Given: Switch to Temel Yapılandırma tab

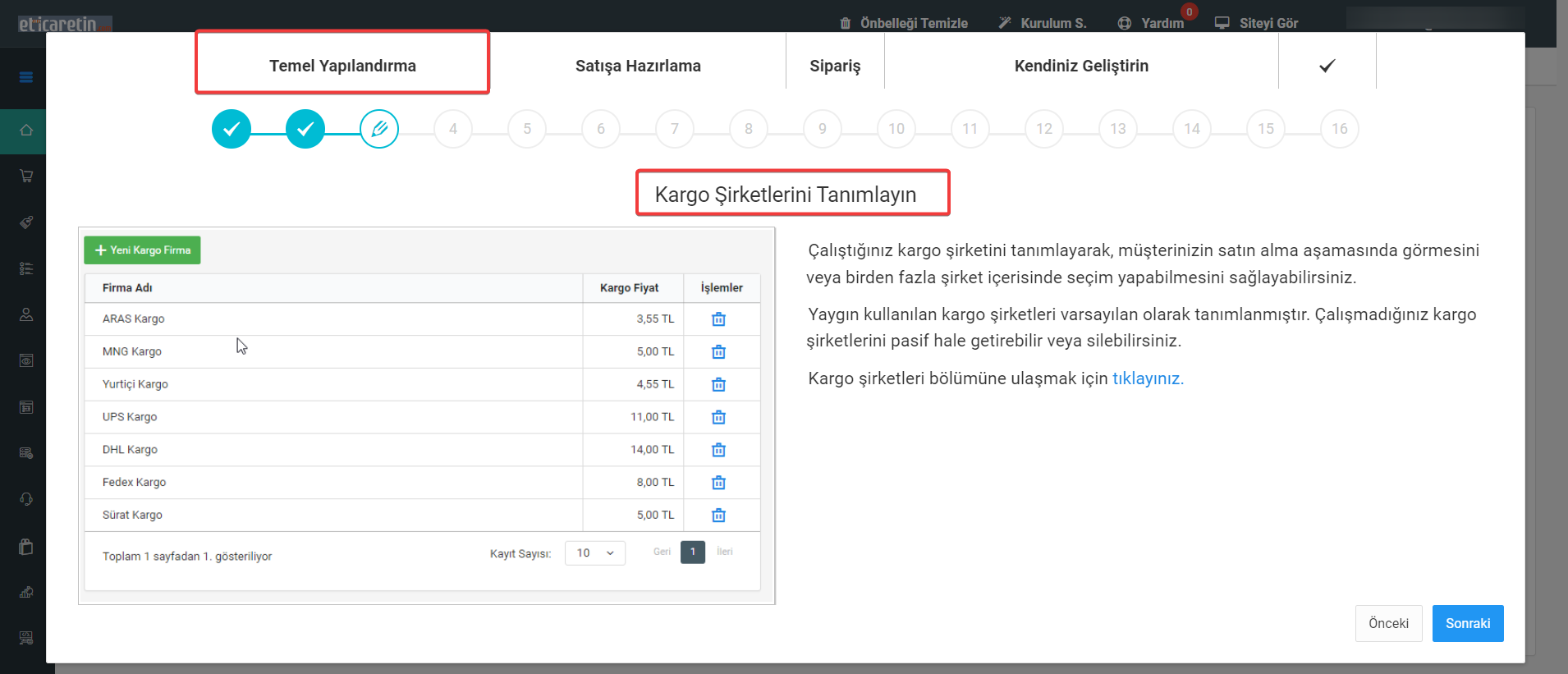Looking at the screenshot, I should [342, 66].
